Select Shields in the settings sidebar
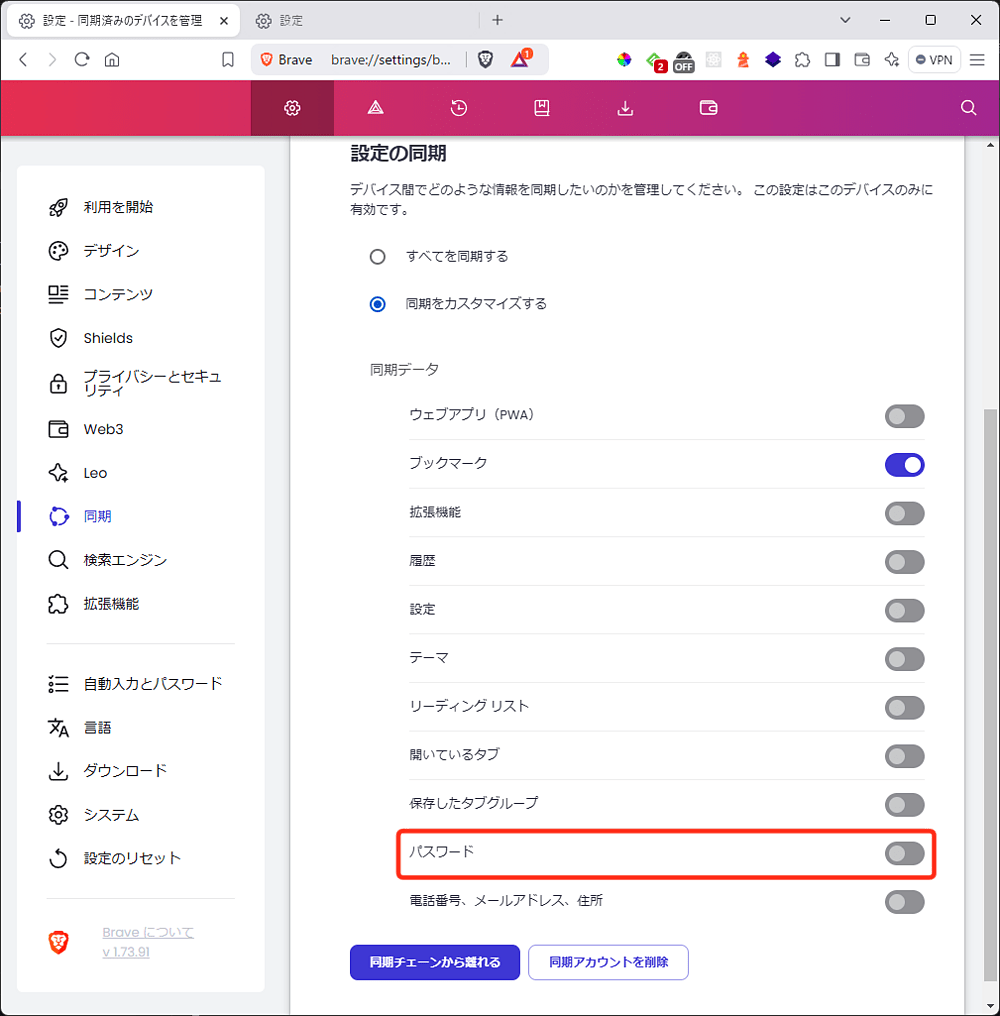Screen dimensions: 1000x1016 pos(107,338)
